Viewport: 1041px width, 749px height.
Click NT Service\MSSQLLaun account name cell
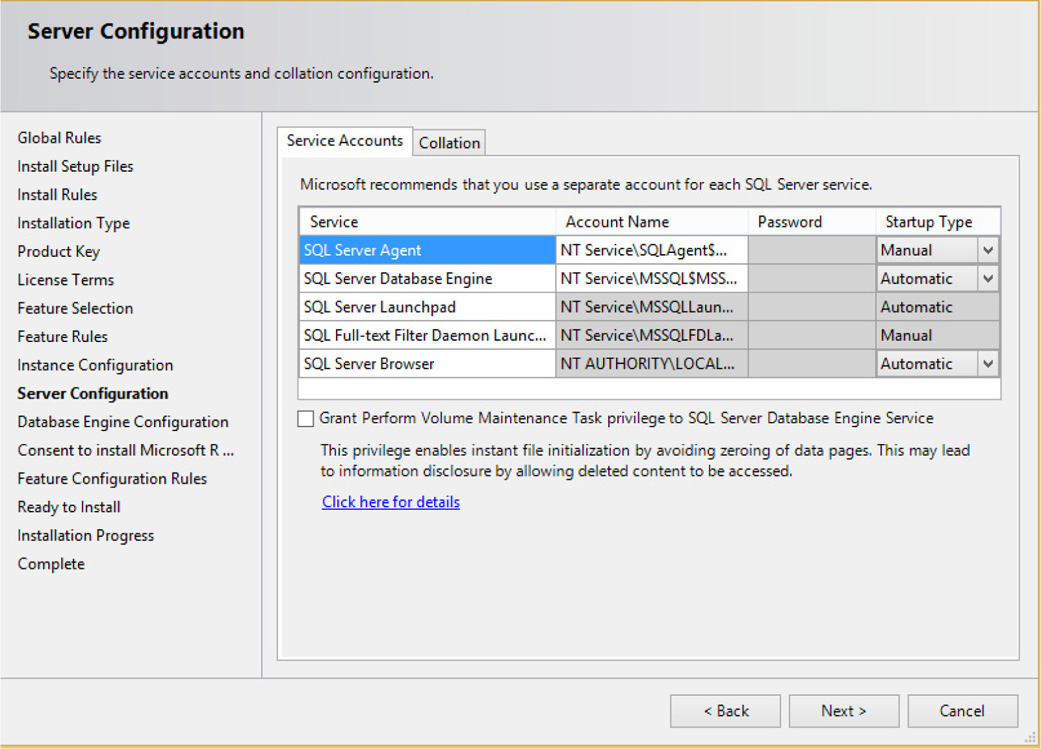pos(652,307)
